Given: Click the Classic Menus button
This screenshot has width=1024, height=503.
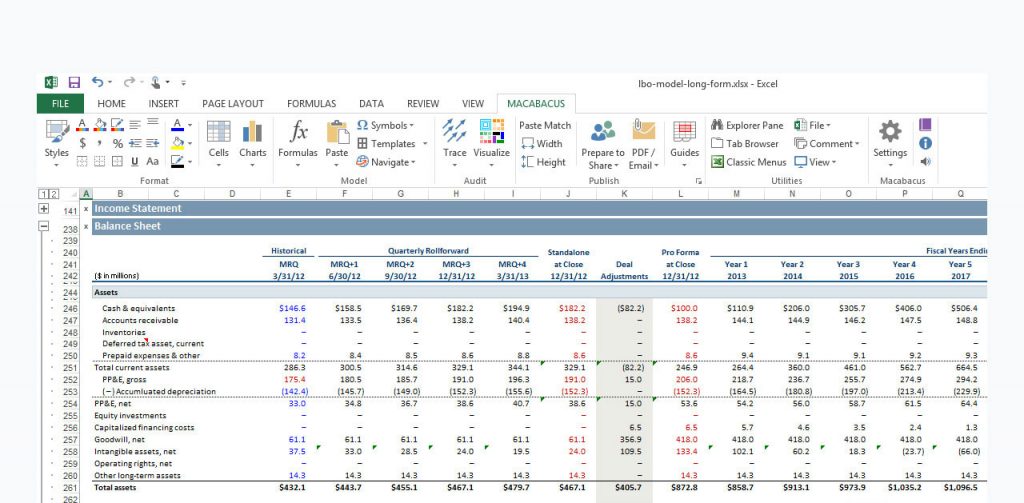Looking at the screenshot, I should (748, 161).
